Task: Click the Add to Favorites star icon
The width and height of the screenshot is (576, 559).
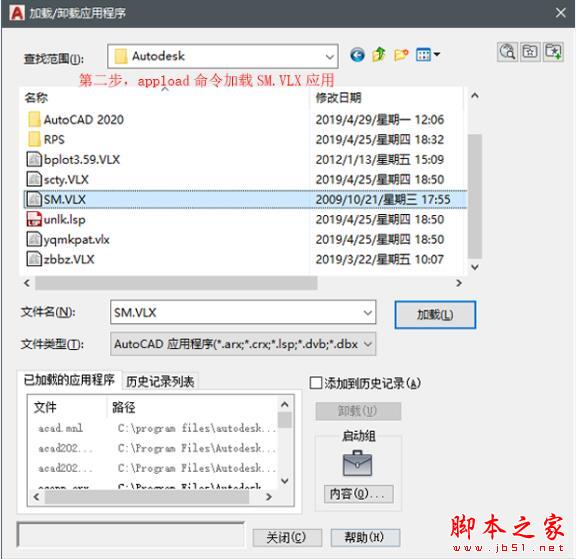Action: [553, 51]
